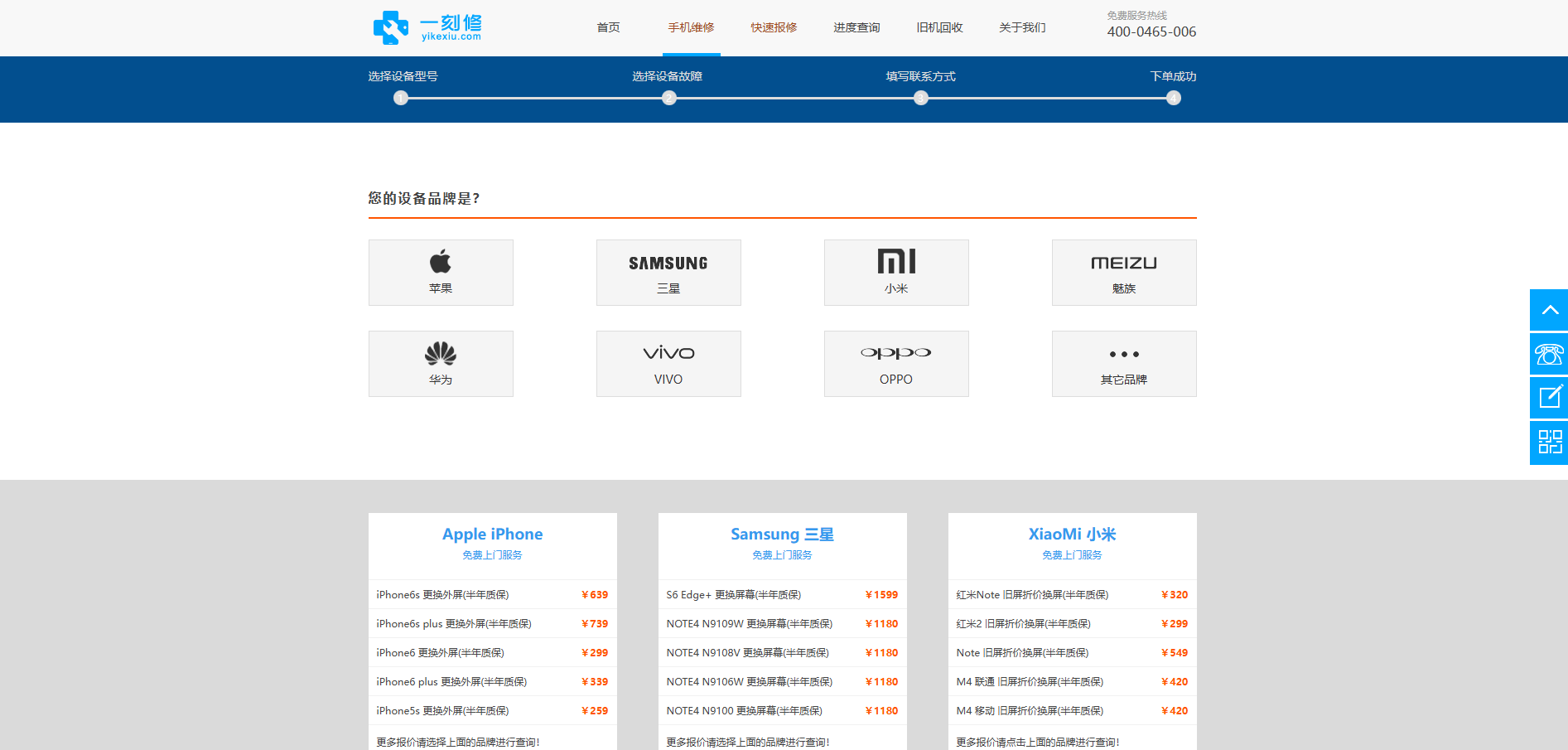The width and height of the screenshot is (1568, 750).
Task: Open the telephone hotline sidebar icon
Action: (x=1550, y=354)
